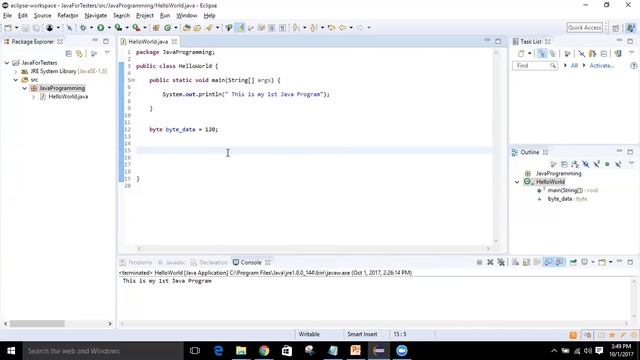The width and height of the screenshot is (640, 360).
Task: Open the Debug button dropdown arrow
Action: (91, 28)
